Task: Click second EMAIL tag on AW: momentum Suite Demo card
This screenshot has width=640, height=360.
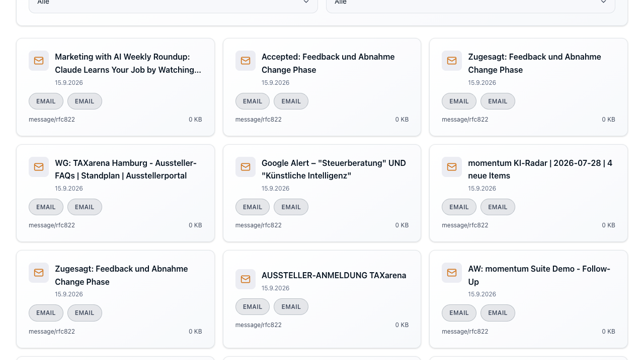Action: 498,313
